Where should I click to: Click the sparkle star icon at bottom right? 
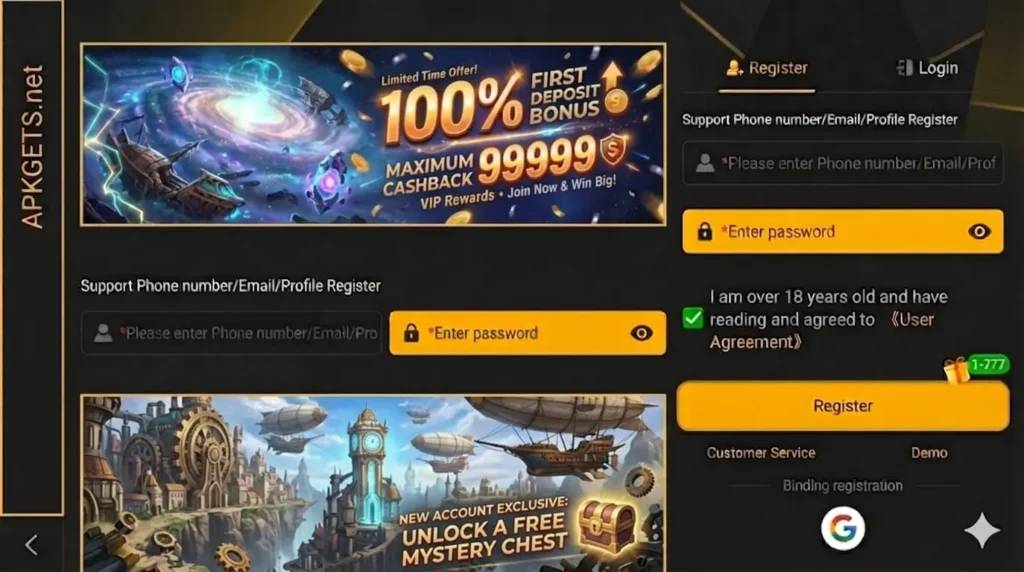(982, 530)
